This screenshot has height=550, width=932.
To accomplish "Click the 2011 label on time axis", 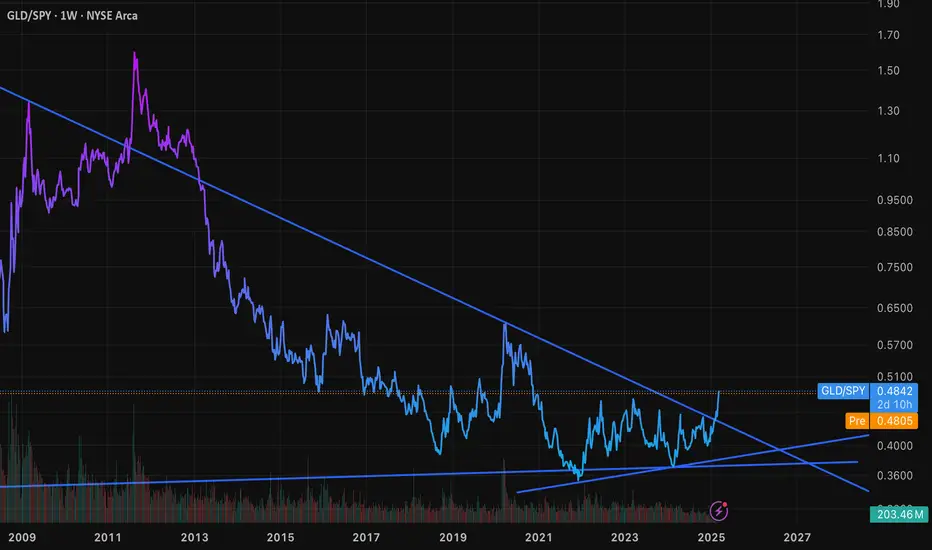I will click(x=108, y=538).
